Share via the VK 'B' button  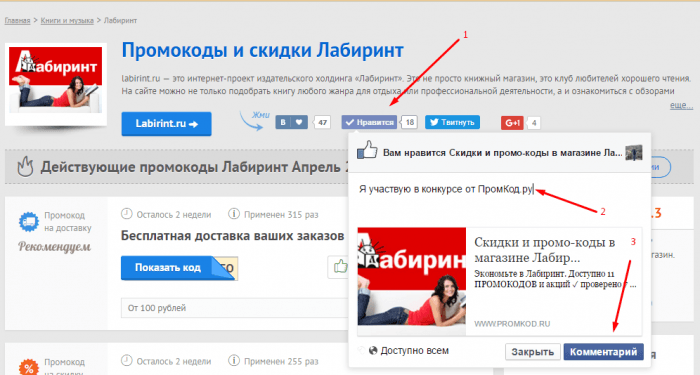click(x=283, y=122)
